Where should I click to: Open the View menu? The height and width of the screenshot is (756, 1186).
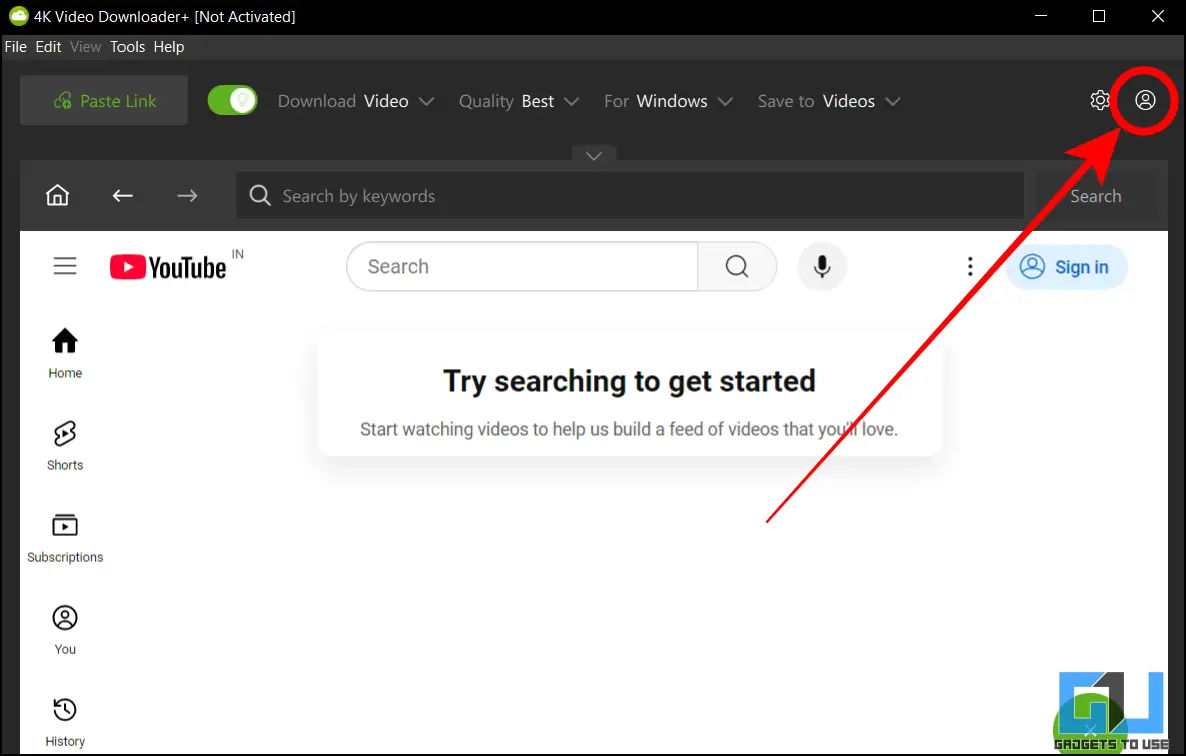pos(85,47)
